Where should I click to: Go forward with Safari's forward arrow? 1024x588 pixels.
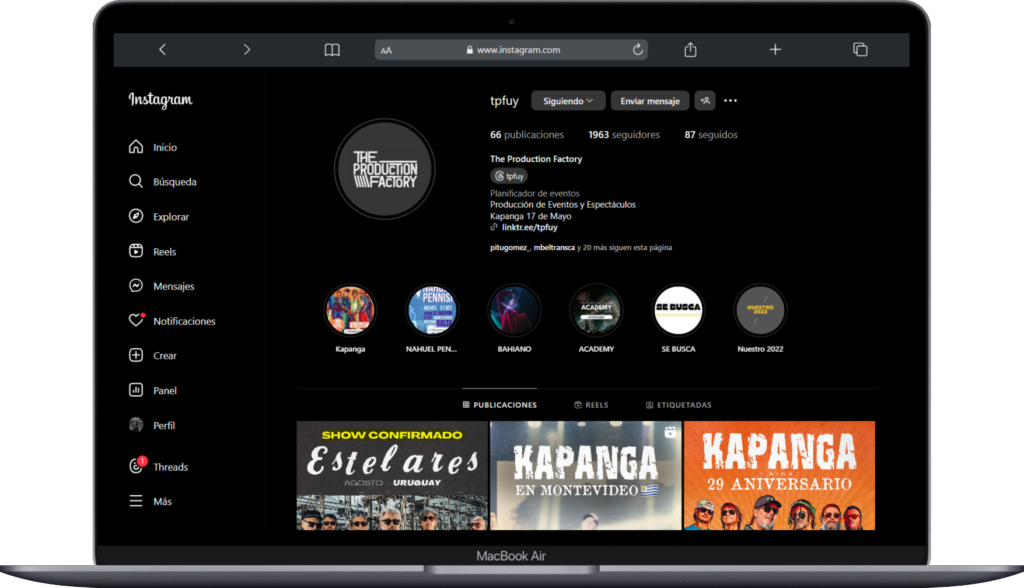point(246,50)
